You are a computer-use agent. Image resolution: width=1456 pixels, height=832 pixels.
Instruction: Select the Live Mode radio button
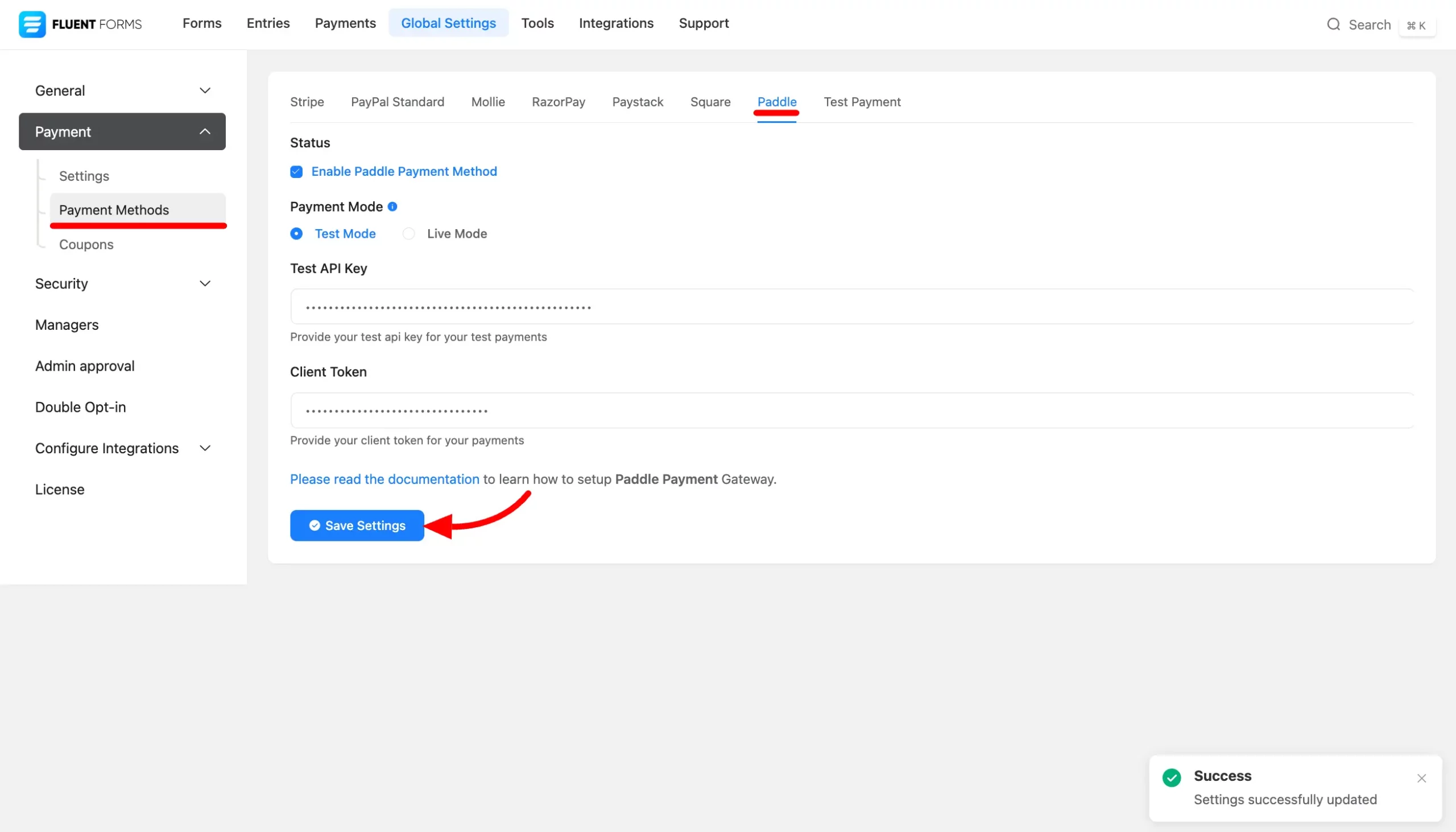408,234
